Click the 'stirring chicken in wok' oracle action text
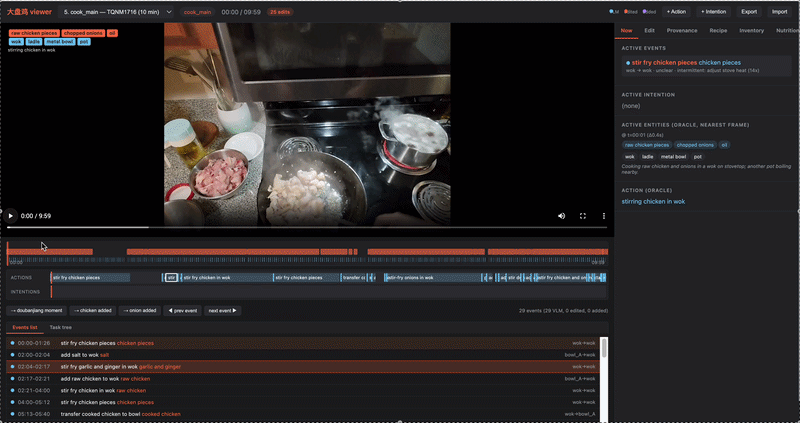800x423 pixels. [x=653, y=202]
